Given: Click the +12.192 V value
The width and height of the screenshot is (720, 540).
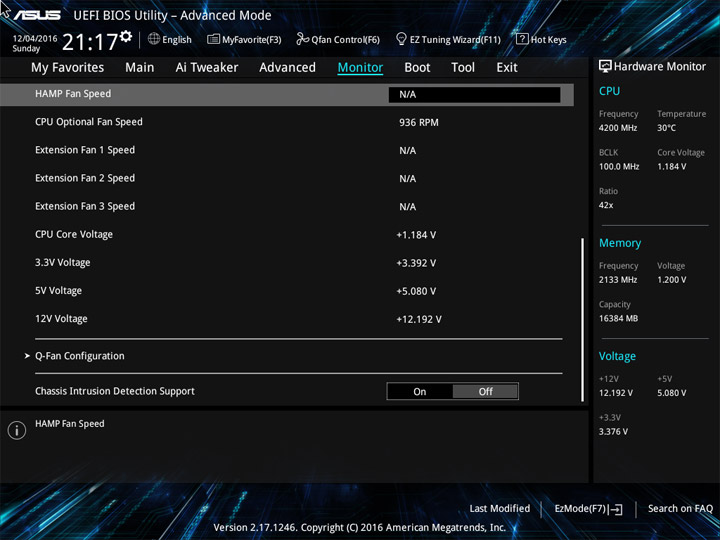Looking at the screenshot, I should coord(419,319).
